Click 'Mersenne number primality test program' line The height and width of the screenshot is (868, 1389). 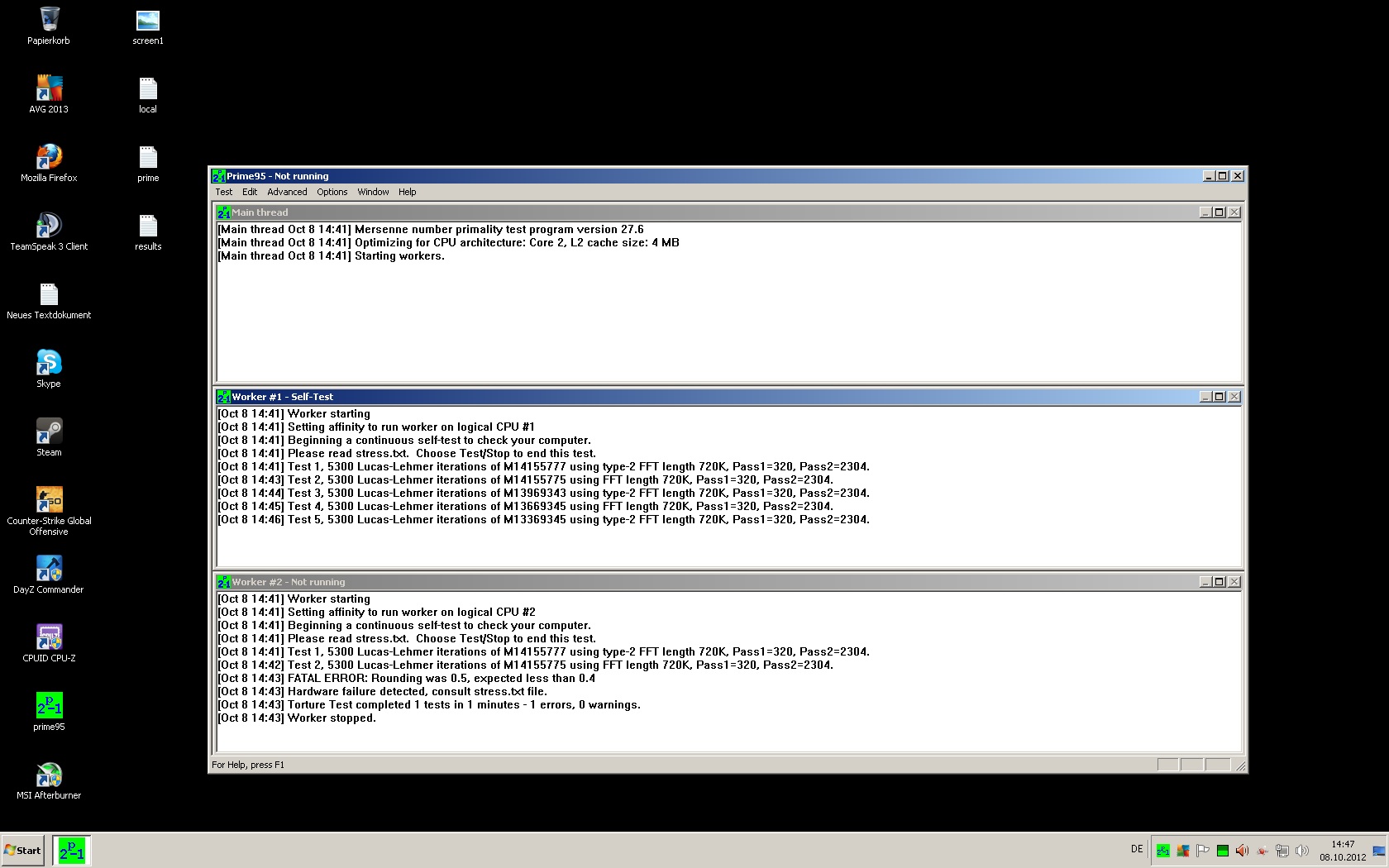430,230
